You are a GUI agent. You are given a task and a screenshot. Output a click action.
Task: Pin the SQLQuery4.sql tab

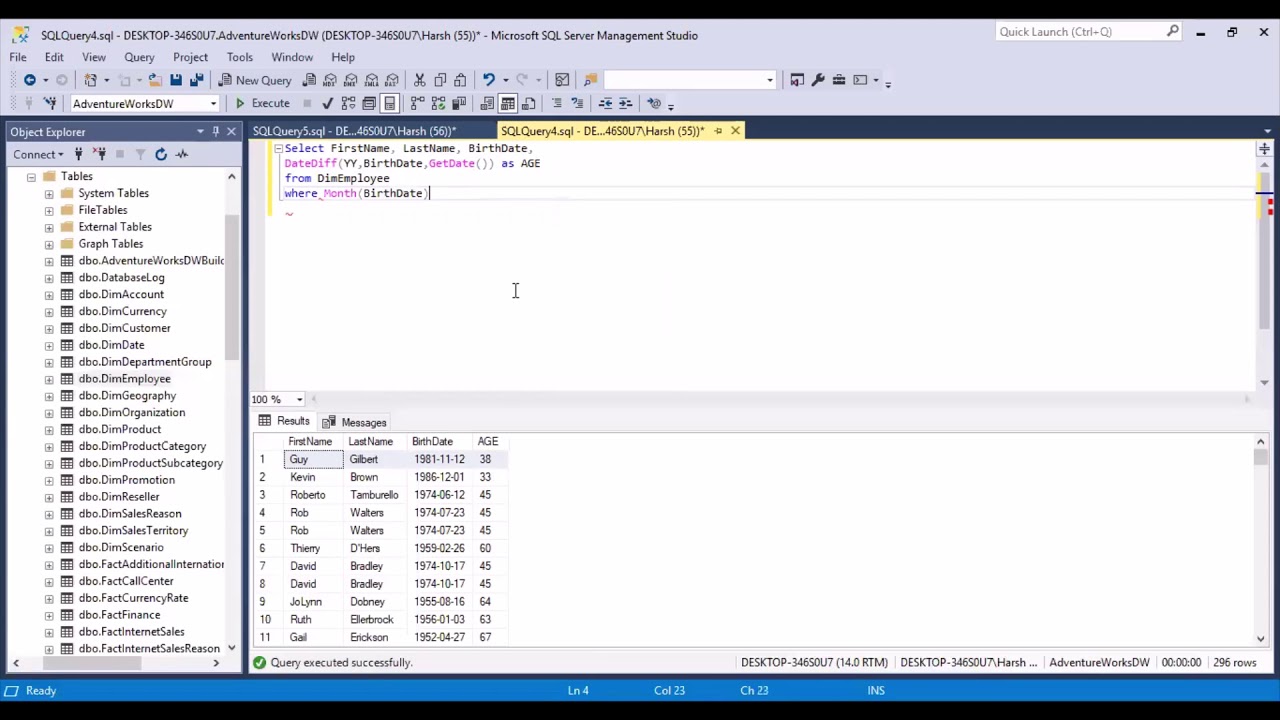tap(717, 131)
